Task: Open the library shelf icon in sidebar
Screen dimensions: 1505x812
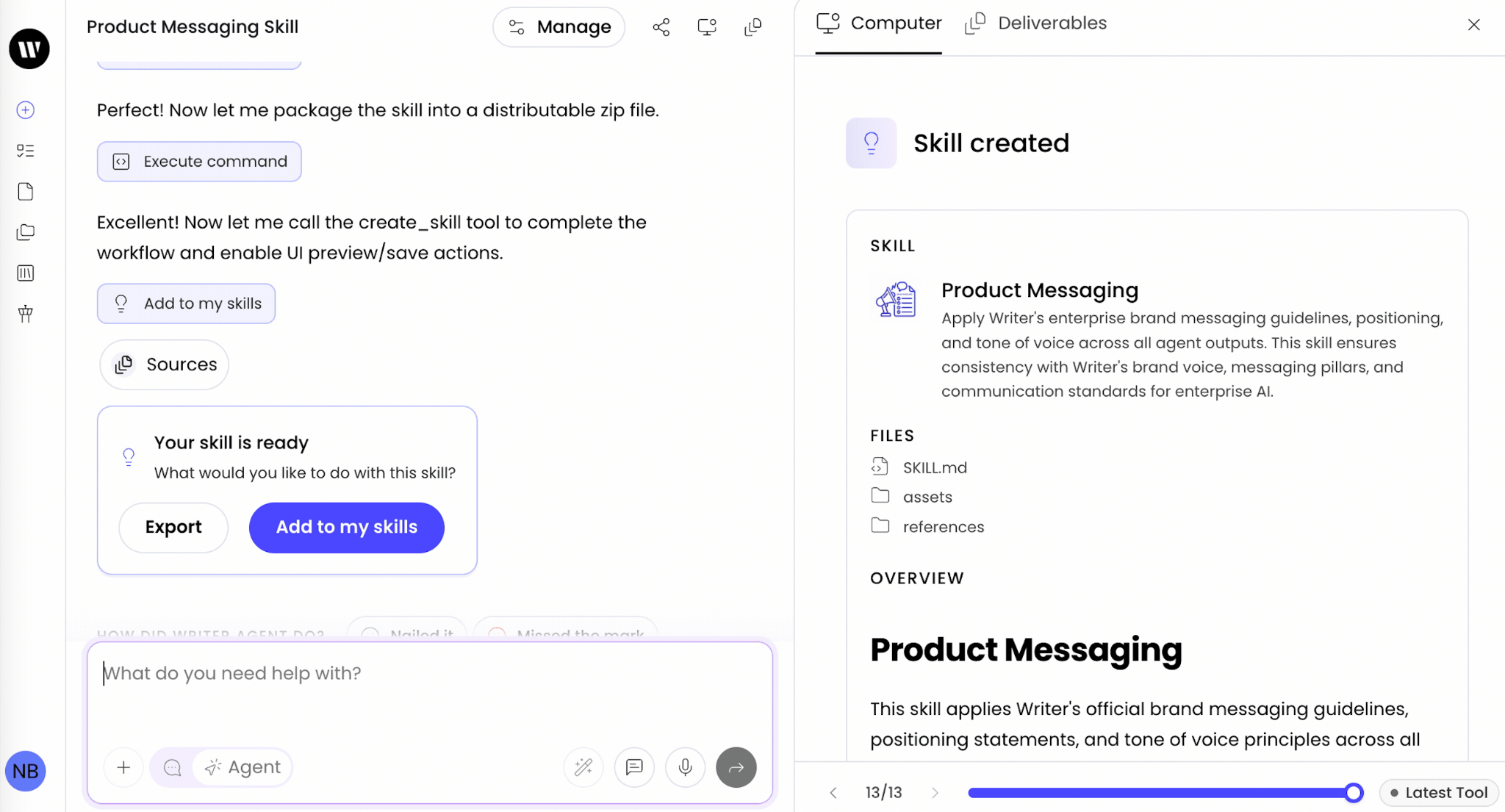Action: coord(26,273)
